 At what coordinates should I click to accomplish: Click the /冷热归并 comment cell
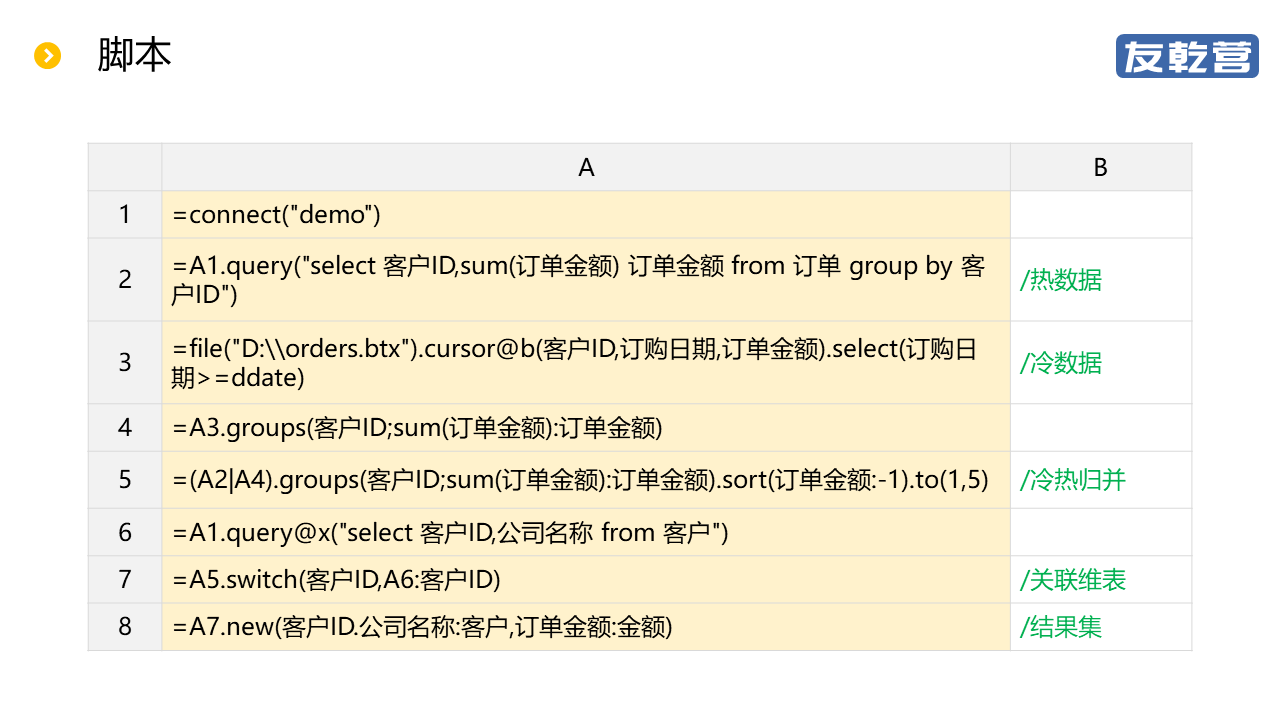point(1100,480)
